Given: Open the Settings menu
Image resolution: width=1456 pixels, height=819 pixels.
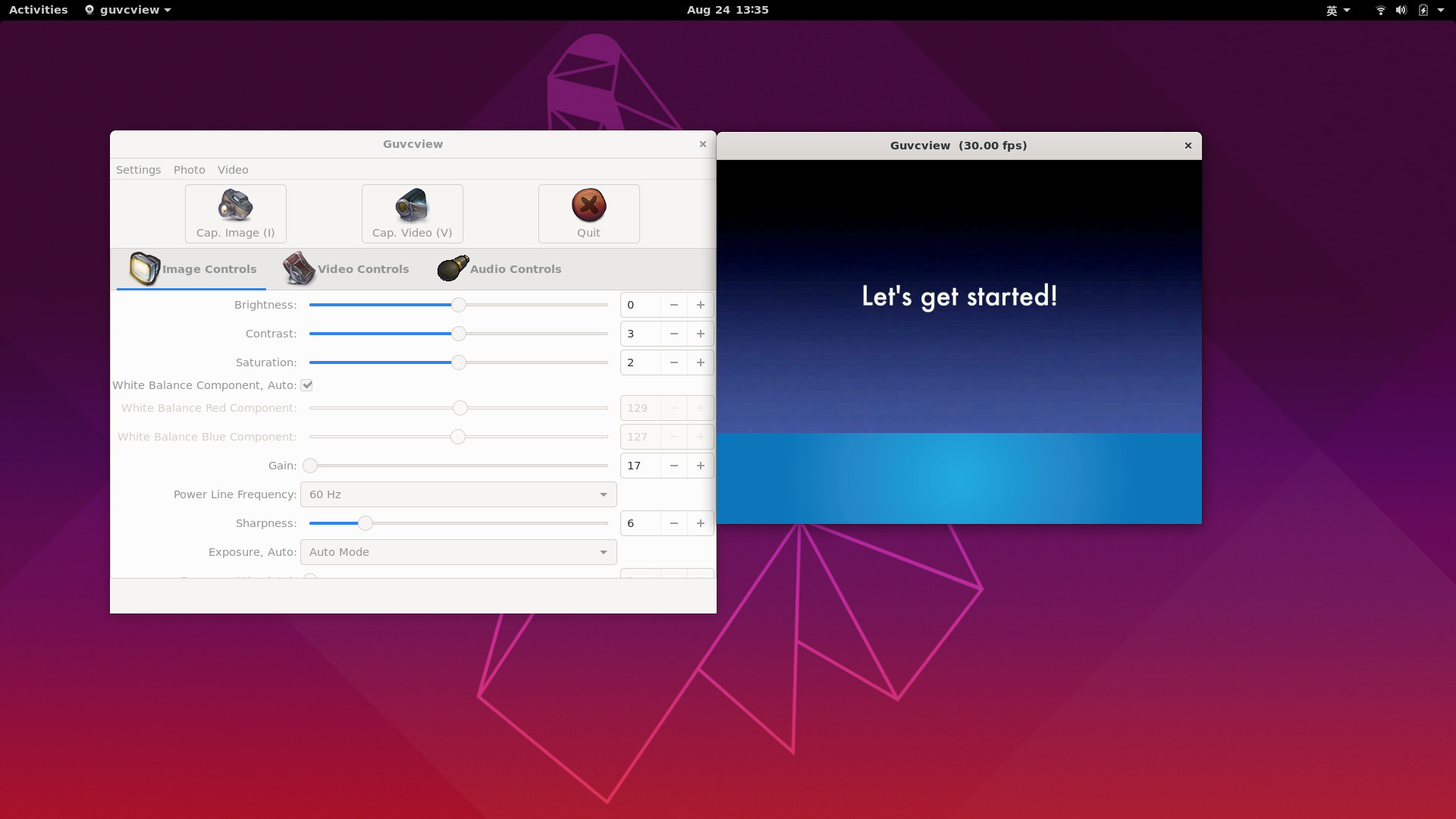Looking at the screenshot, I should pyautogui.click(x=138, y=170).
